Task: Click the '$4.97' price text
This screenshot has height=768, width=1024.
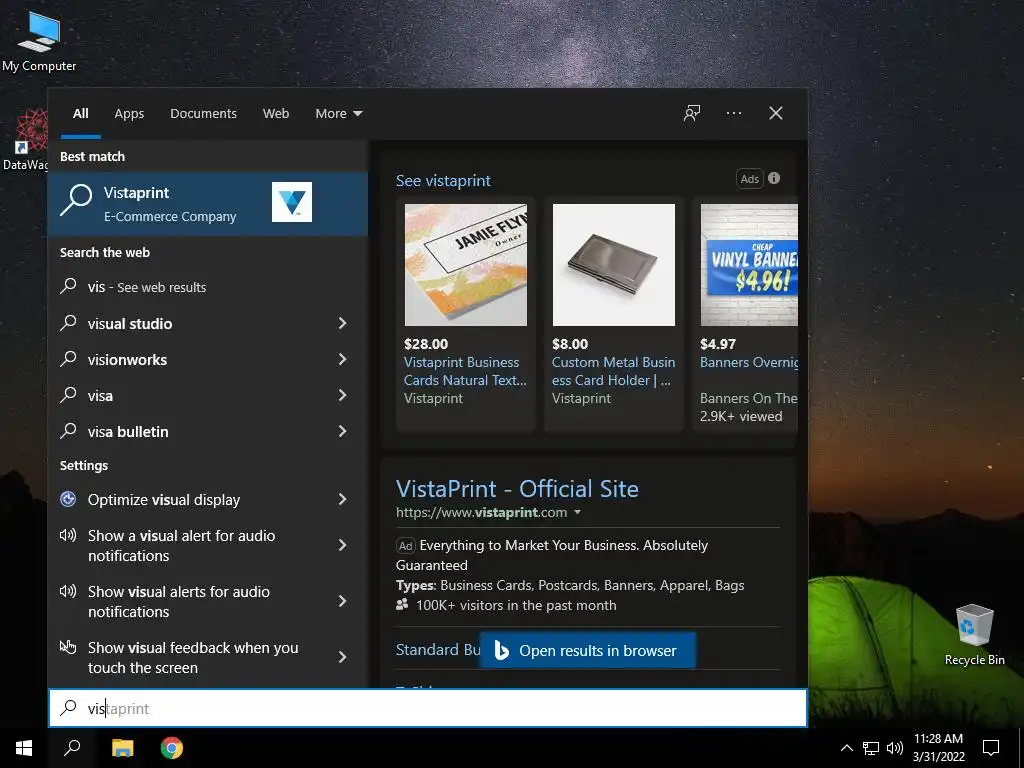Action: point(718,344)
